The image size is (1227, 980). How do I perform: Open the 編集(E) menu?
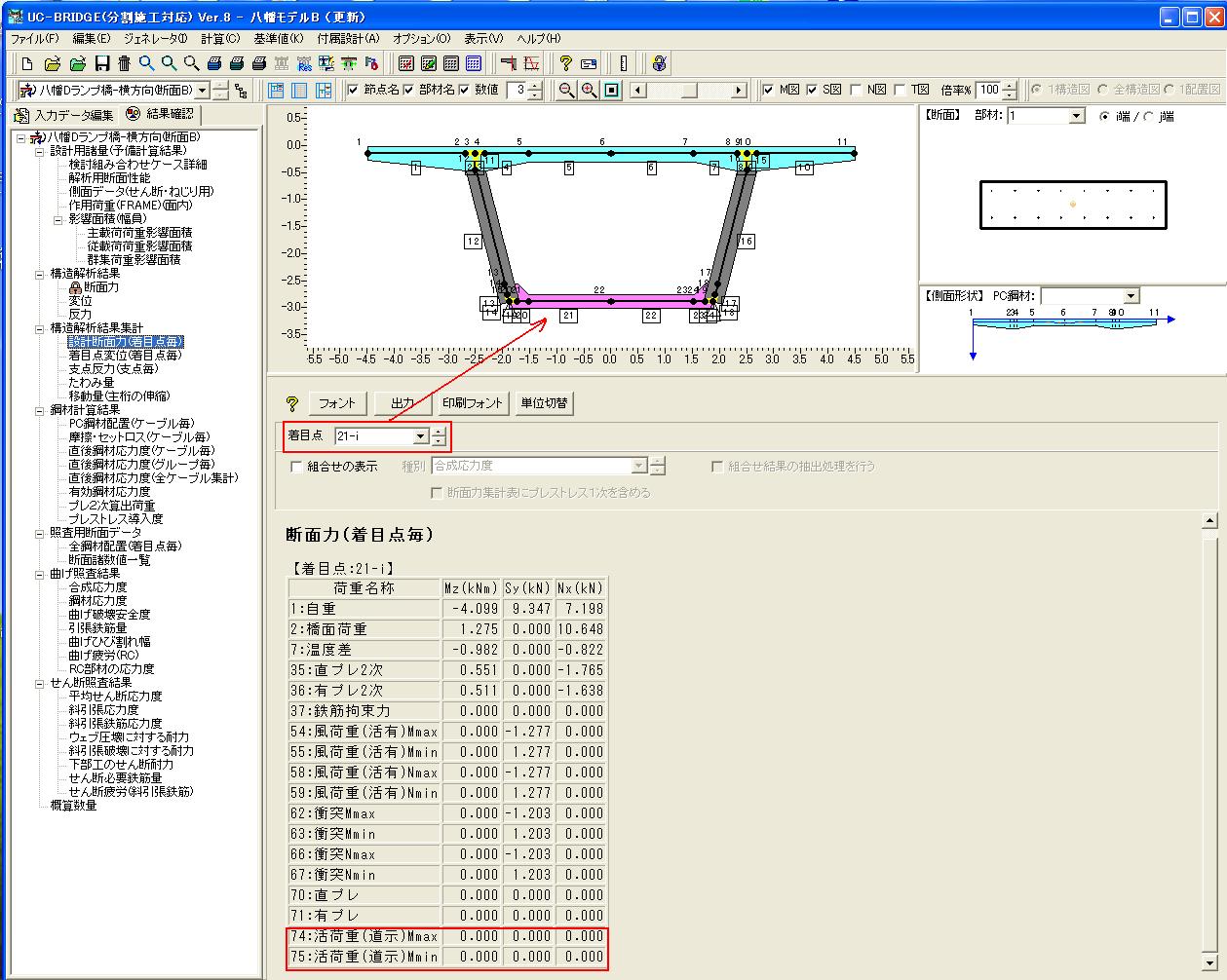[92, 39]
